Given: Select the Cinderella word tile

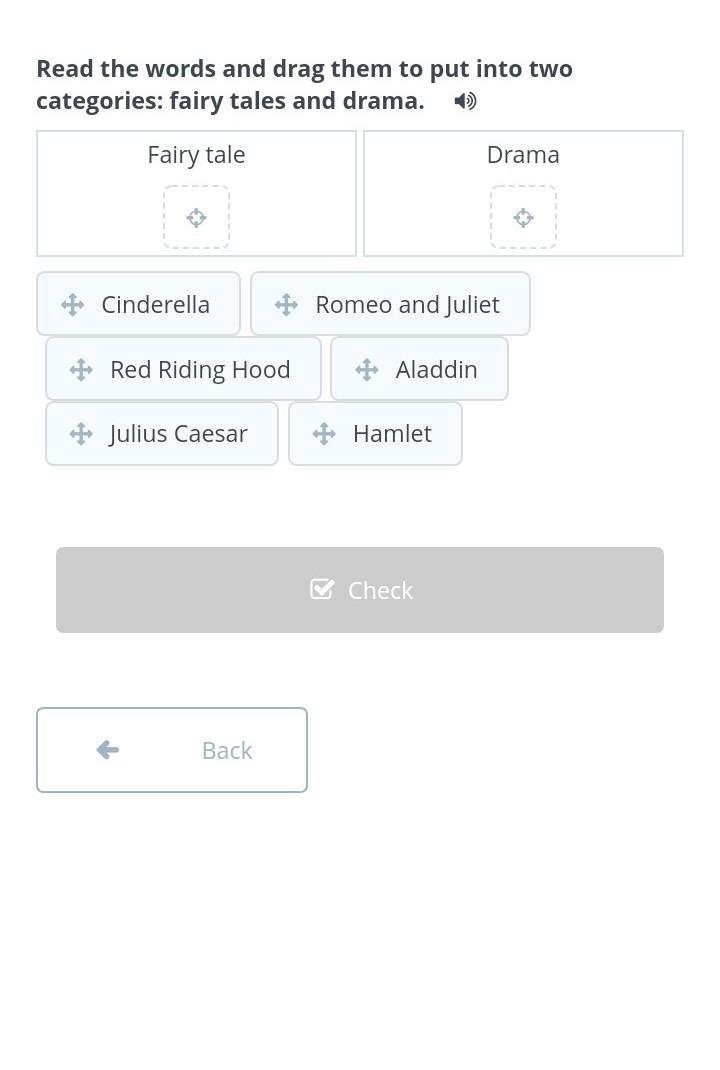Looking at the screenshot, I should 155,304.
